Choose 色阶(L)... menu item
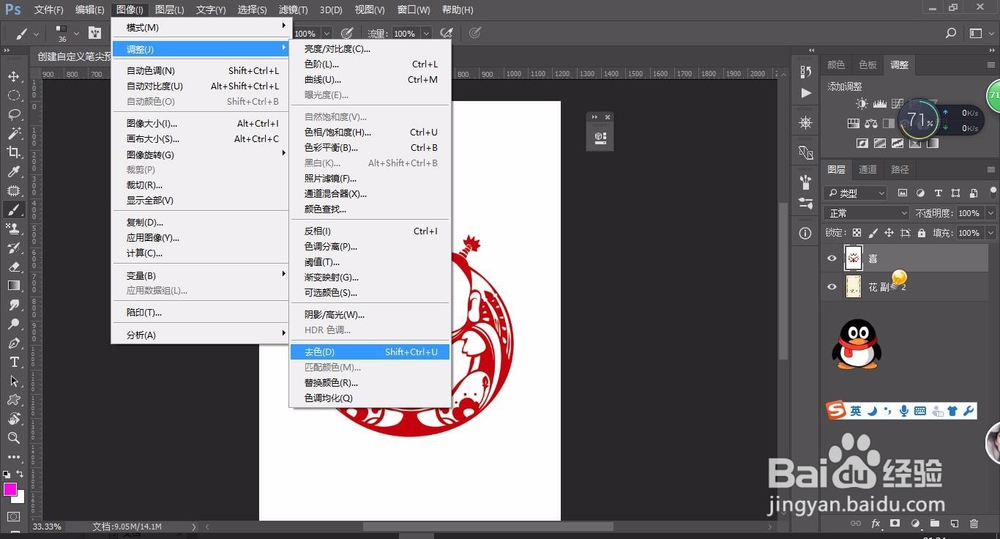The width and height of the screenshot is (1000, 539). pyautogui.click(x=370, y=64)
